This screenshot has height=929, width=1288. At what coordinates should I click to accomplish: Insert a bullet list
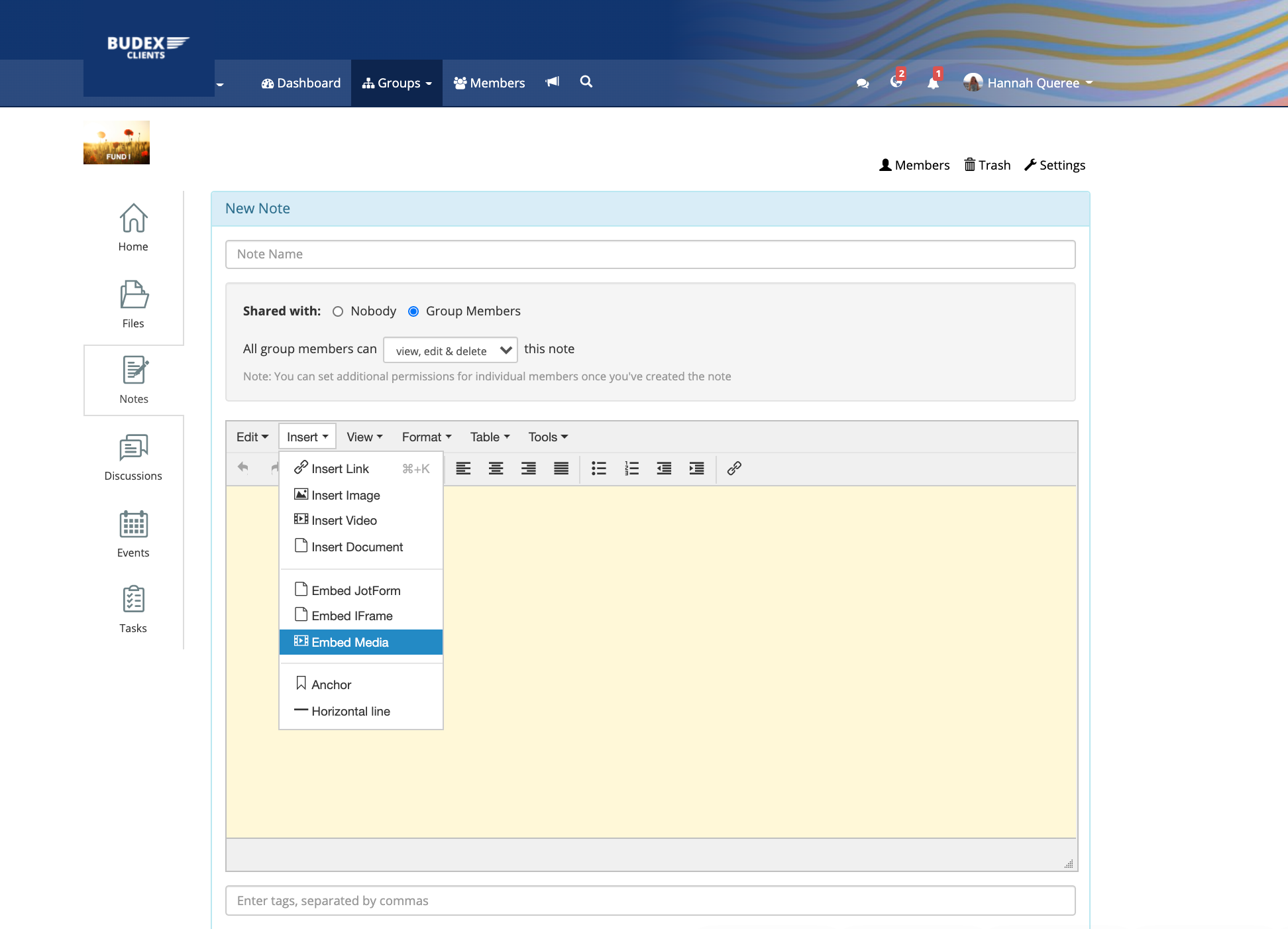(x=599, y=468)
